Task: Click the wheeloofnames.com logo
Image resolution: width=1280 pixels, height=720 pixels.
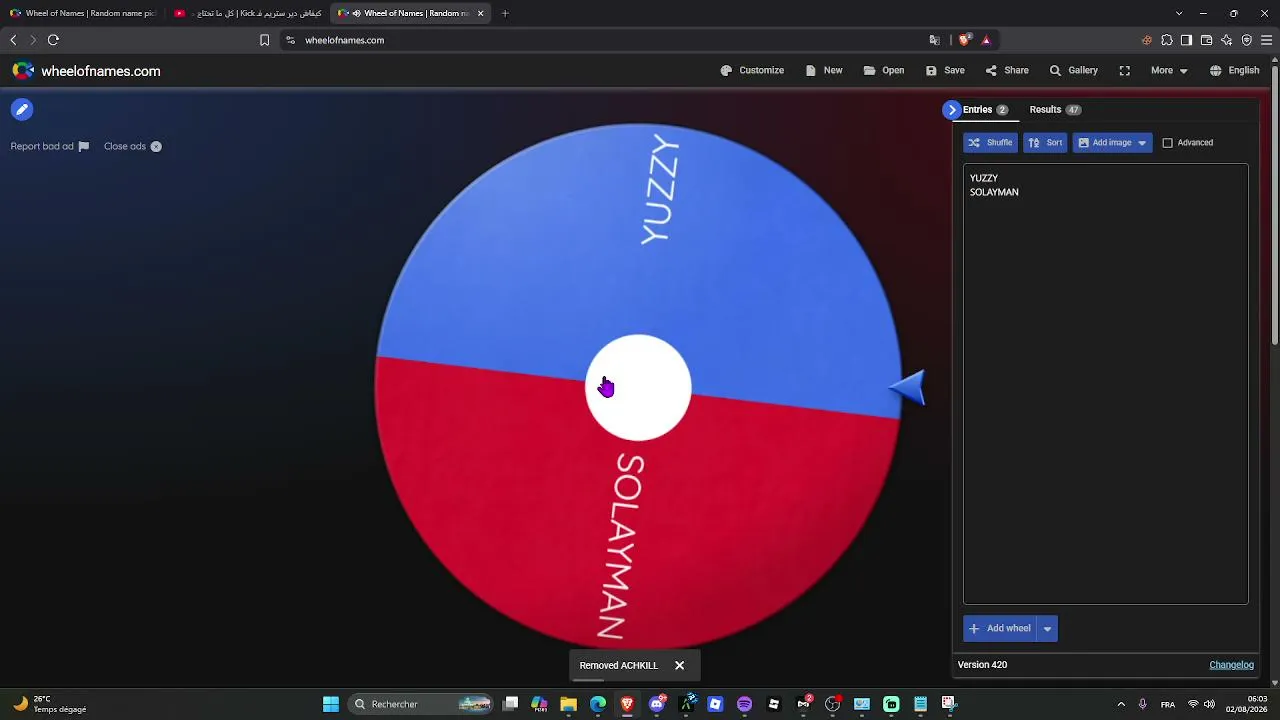Action: tap(86, 71)
